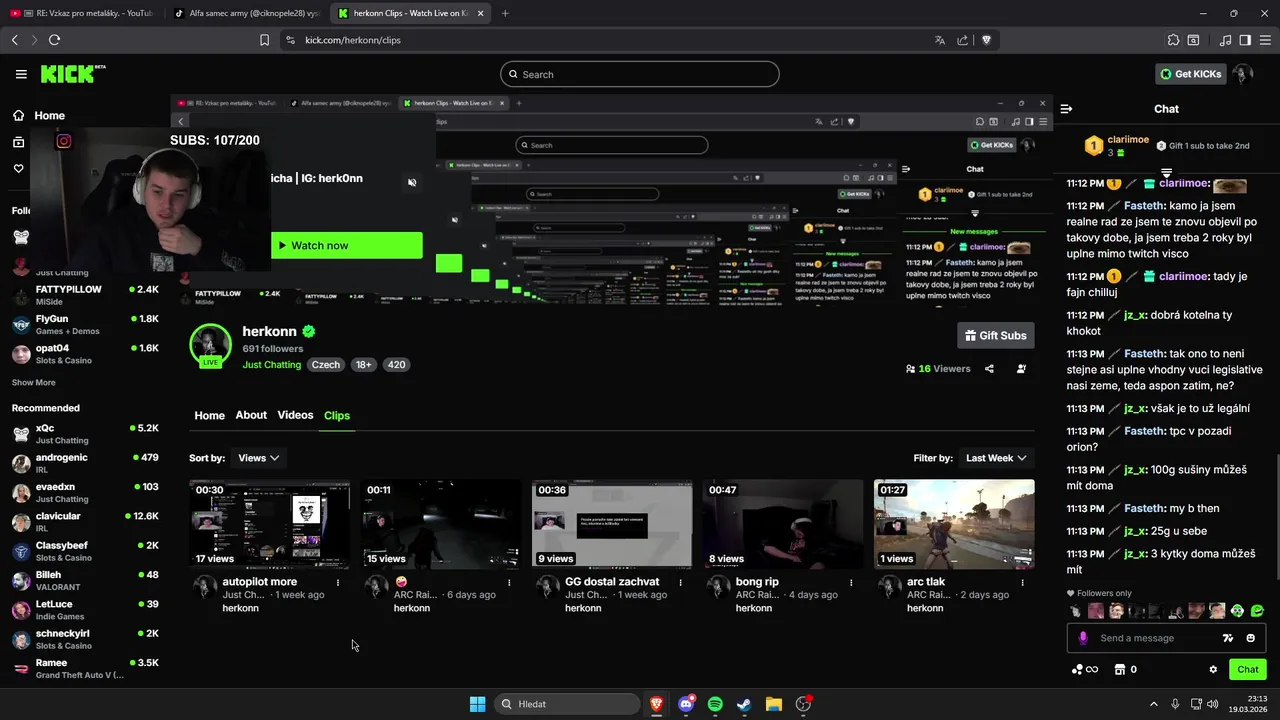Switch to the About tab

[251, 416]
